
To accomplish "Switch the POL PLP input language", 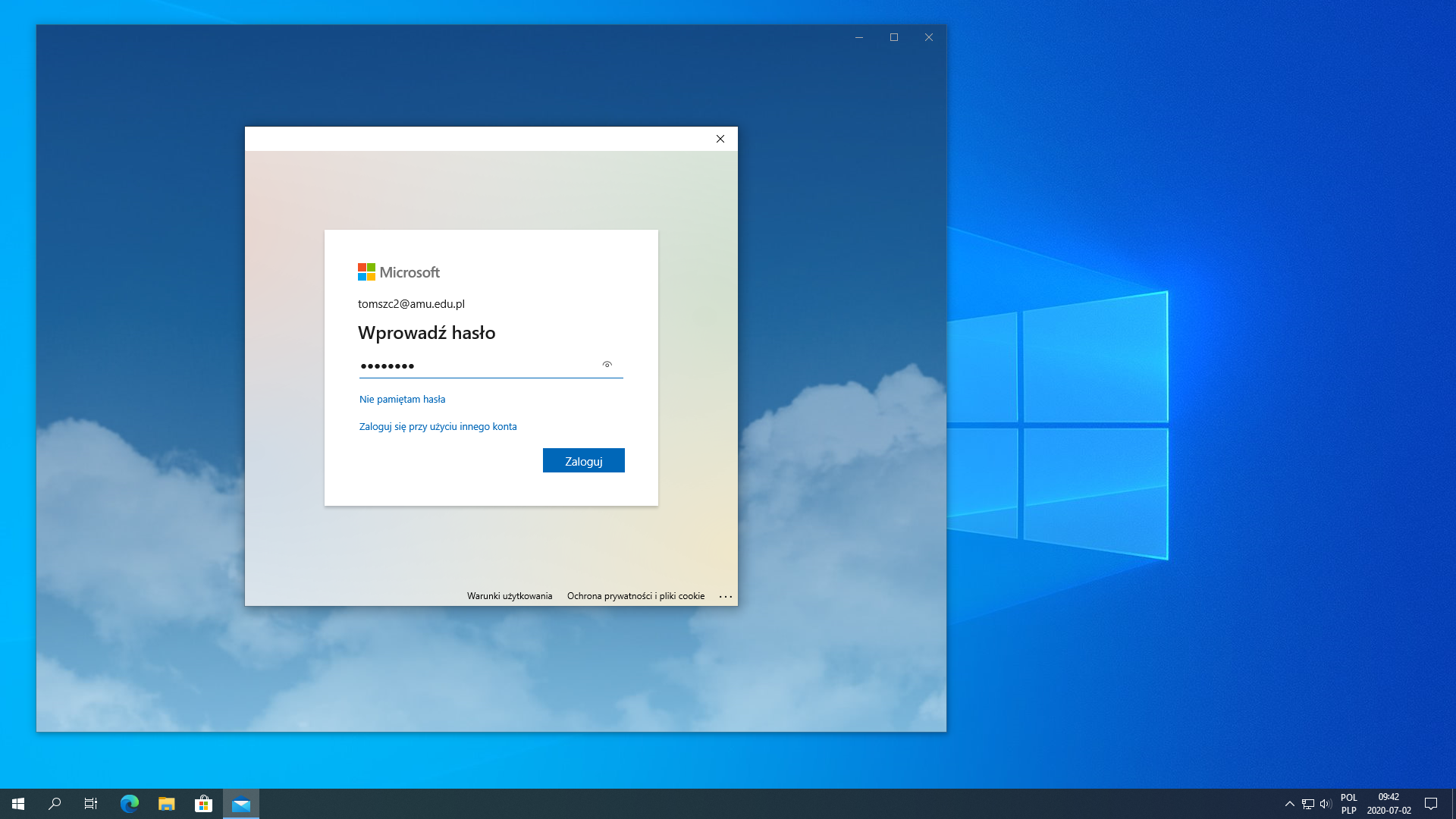I will click(1348, 804).
